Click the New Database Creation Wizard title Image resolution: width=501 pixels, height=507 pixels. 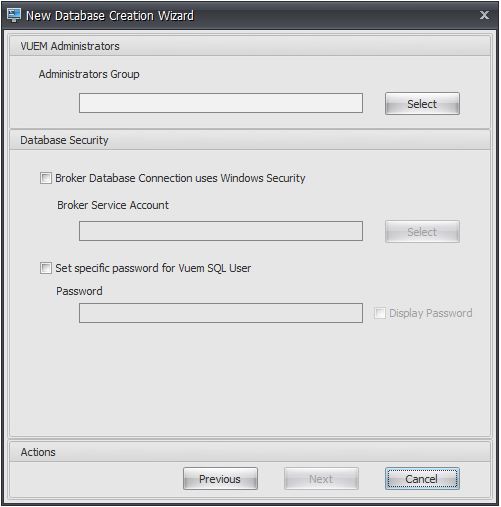tap(110, 16)
